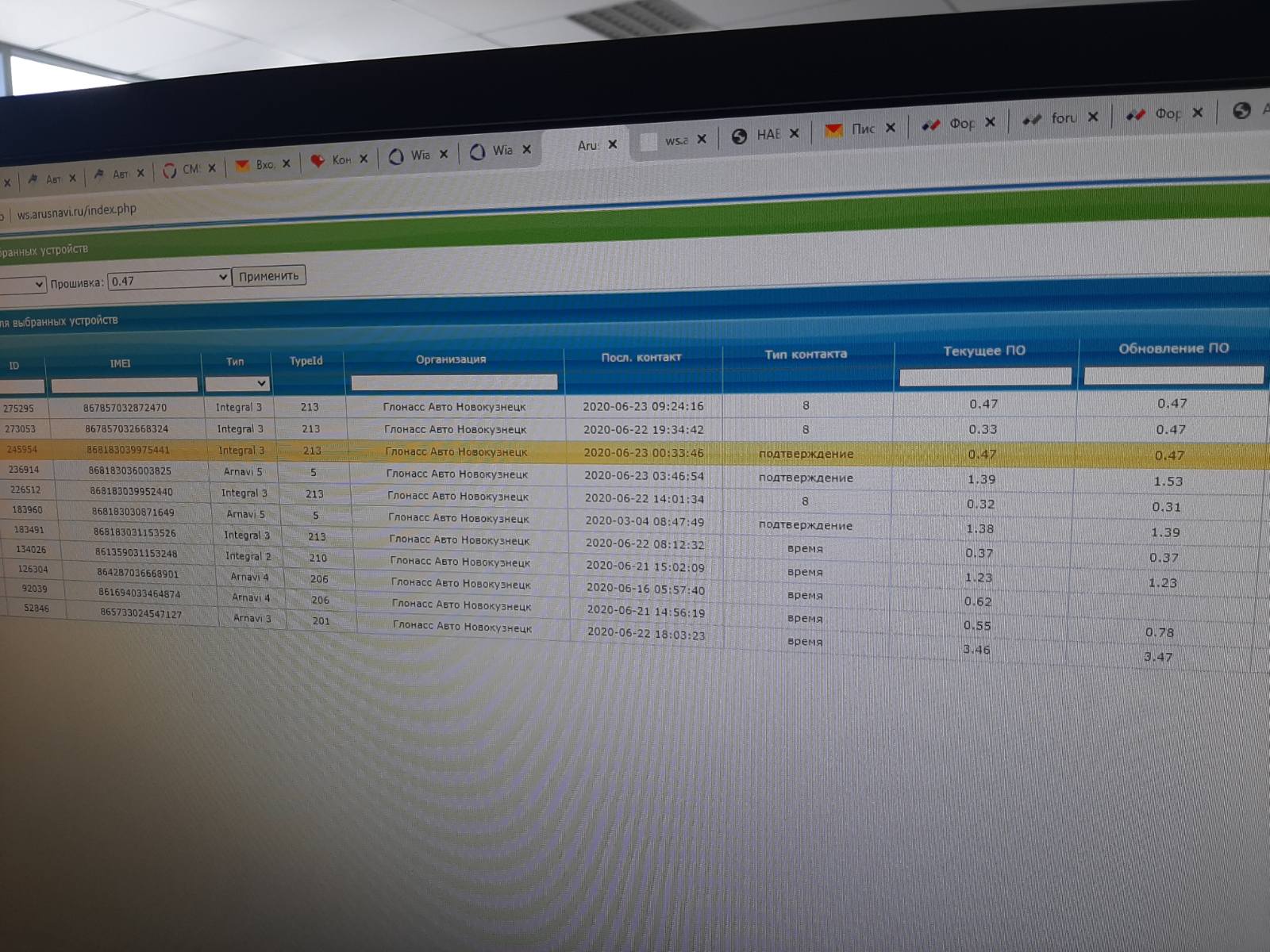Close the "Кон" browser tab
This screenshot has height=952, width=1270.
click(x=363, y=159)
